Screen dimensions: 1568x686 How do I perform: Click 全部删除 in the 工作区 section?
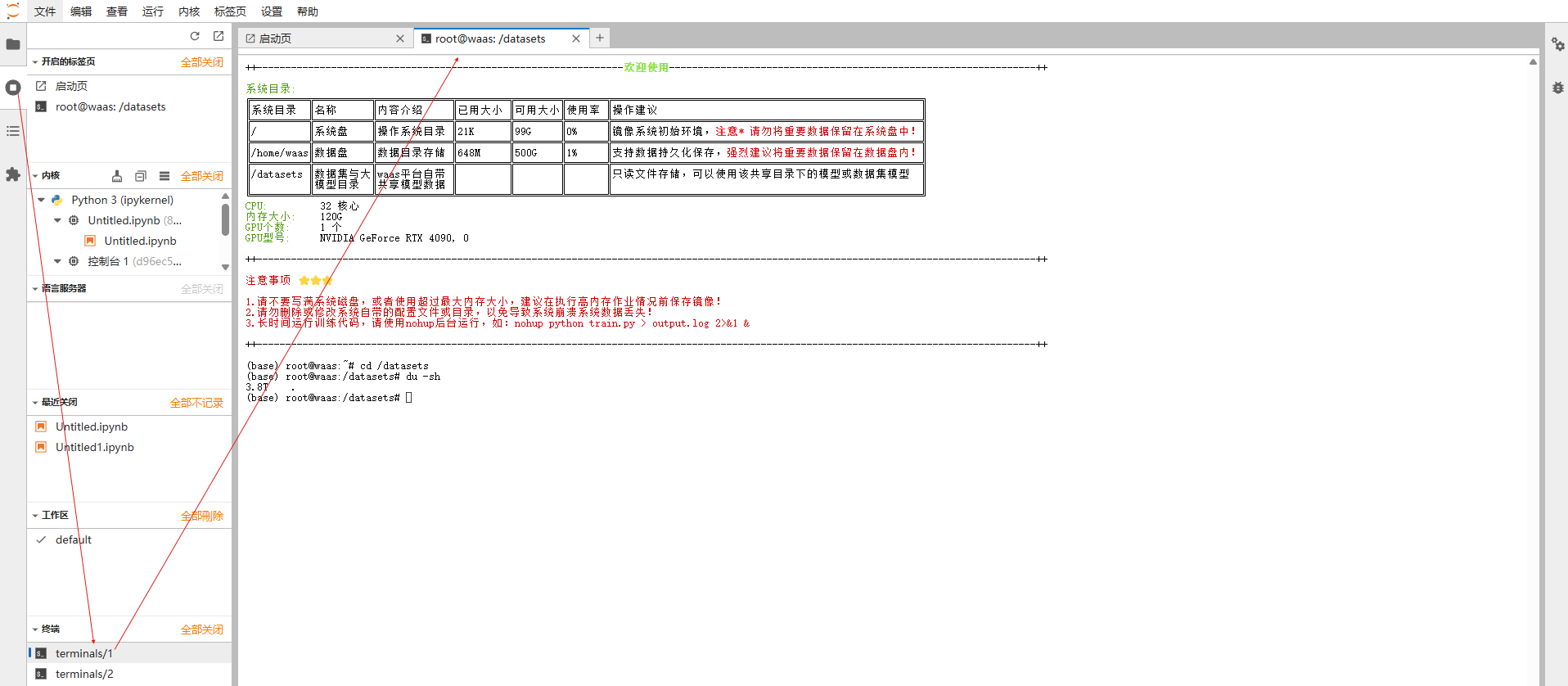(201, 516)
